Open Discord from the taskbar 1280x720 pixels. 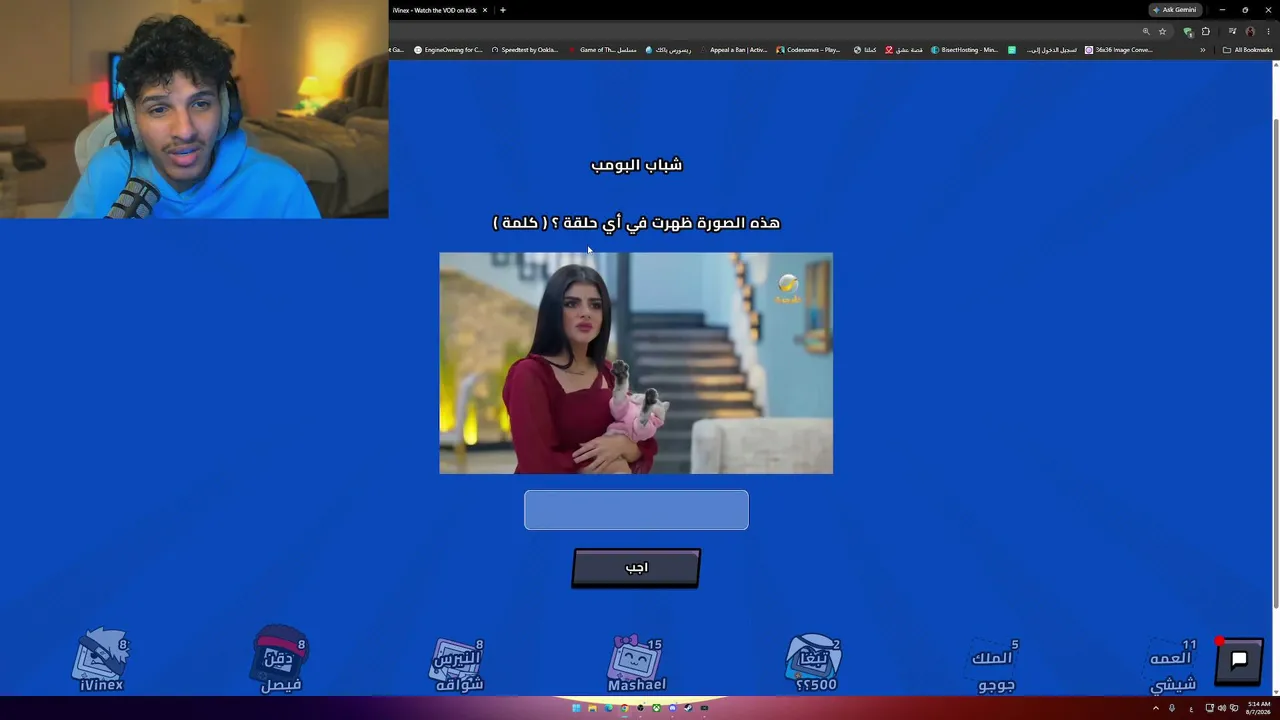[x=672, y=708]
